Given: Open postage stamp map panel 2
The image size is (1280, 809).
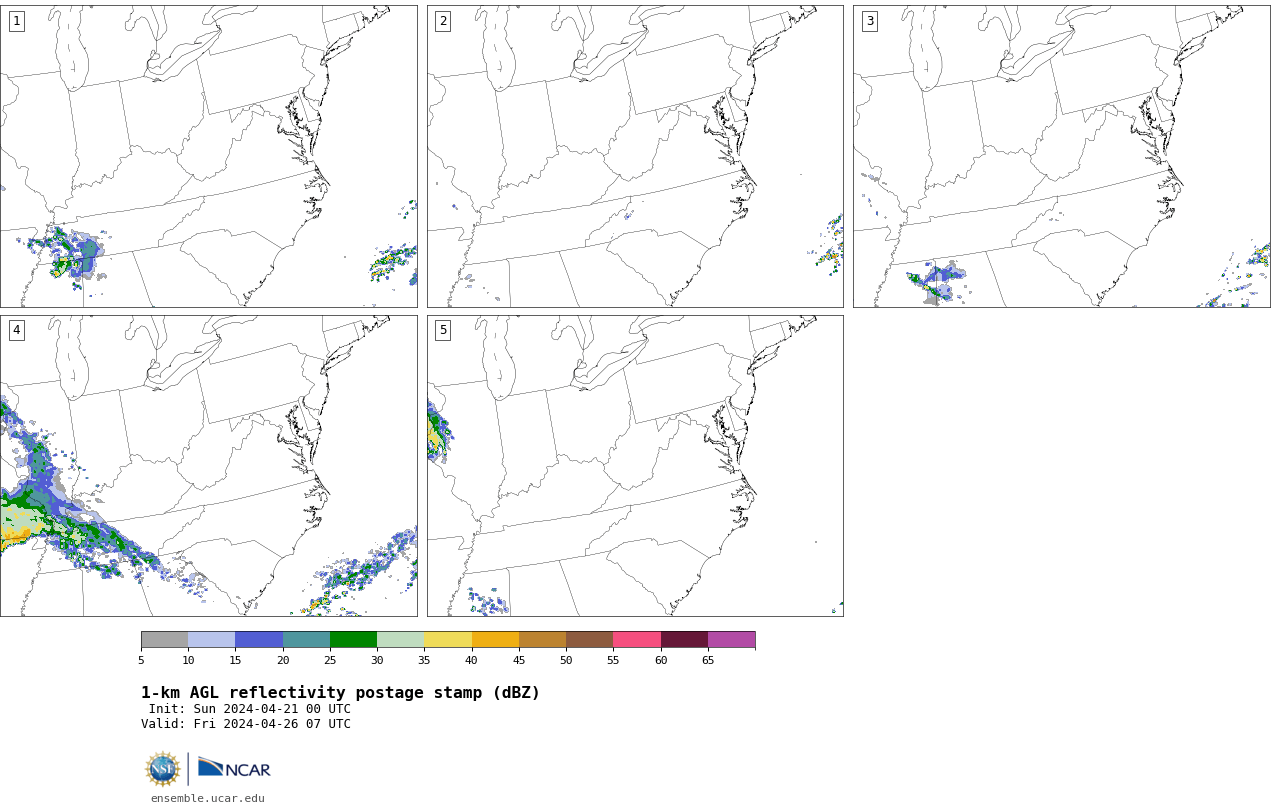Looking at the screenshot, I should [x=635, y=156].
